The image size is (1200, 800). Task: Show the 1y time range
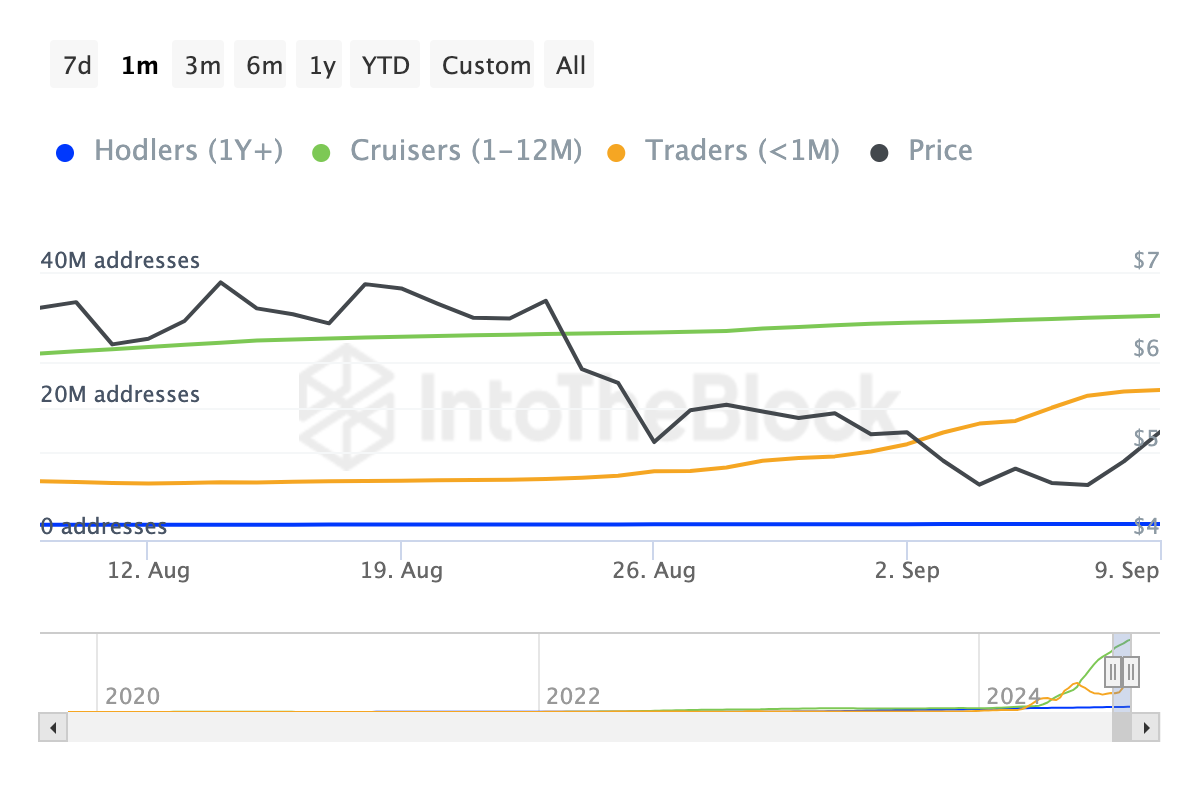(x=322, y=66)
